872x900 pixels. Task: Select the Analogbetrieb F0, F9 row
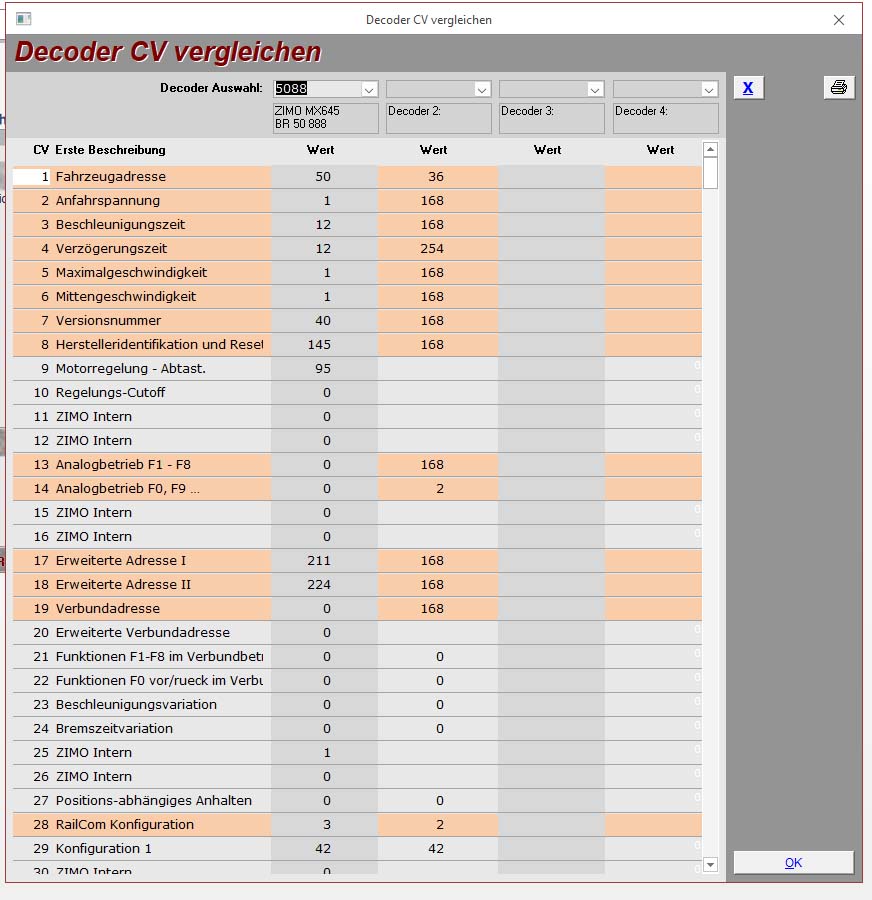357,488
